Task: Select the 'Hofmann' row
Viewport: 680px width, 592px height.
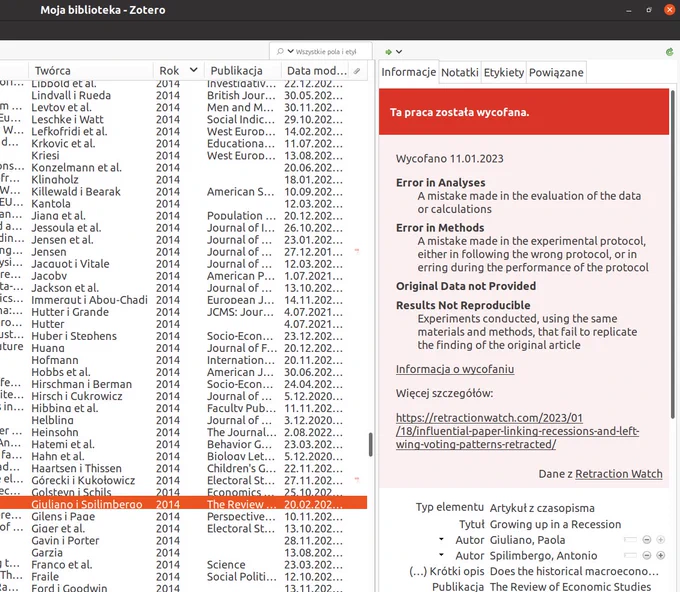Action: tap(183, 360)
